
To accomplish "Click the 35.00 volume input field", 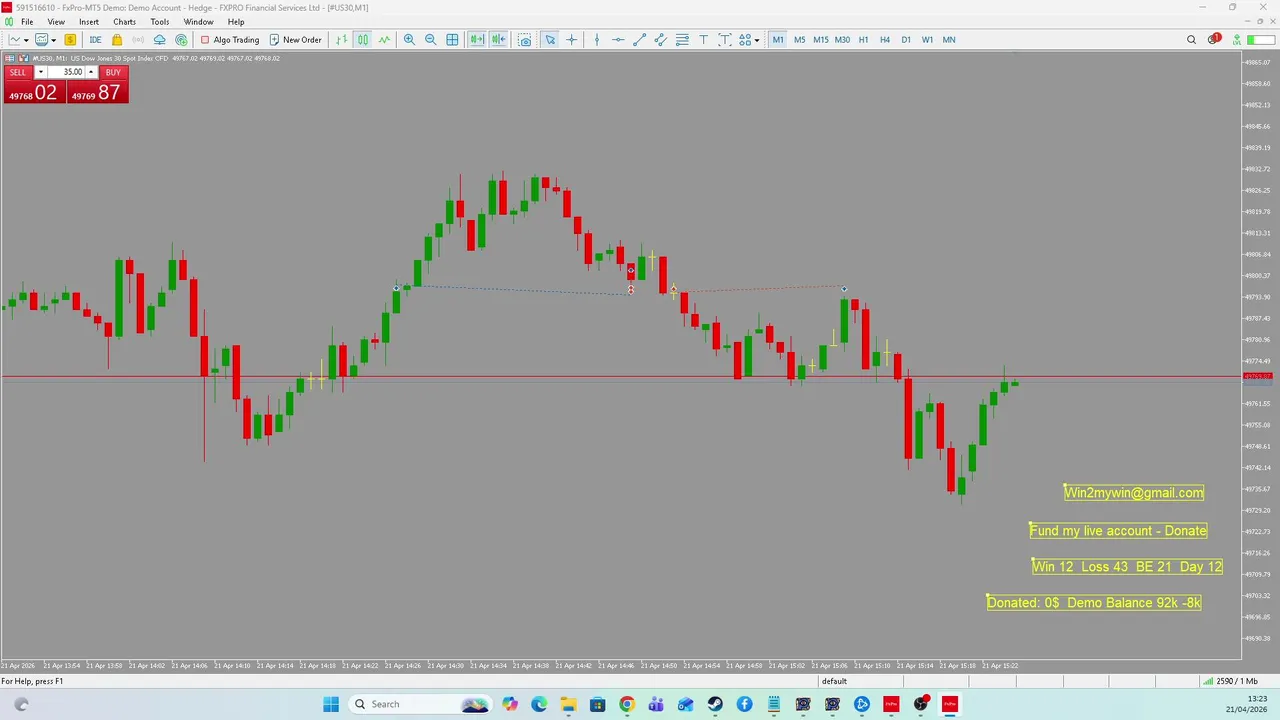I will (x=66, y=72).
